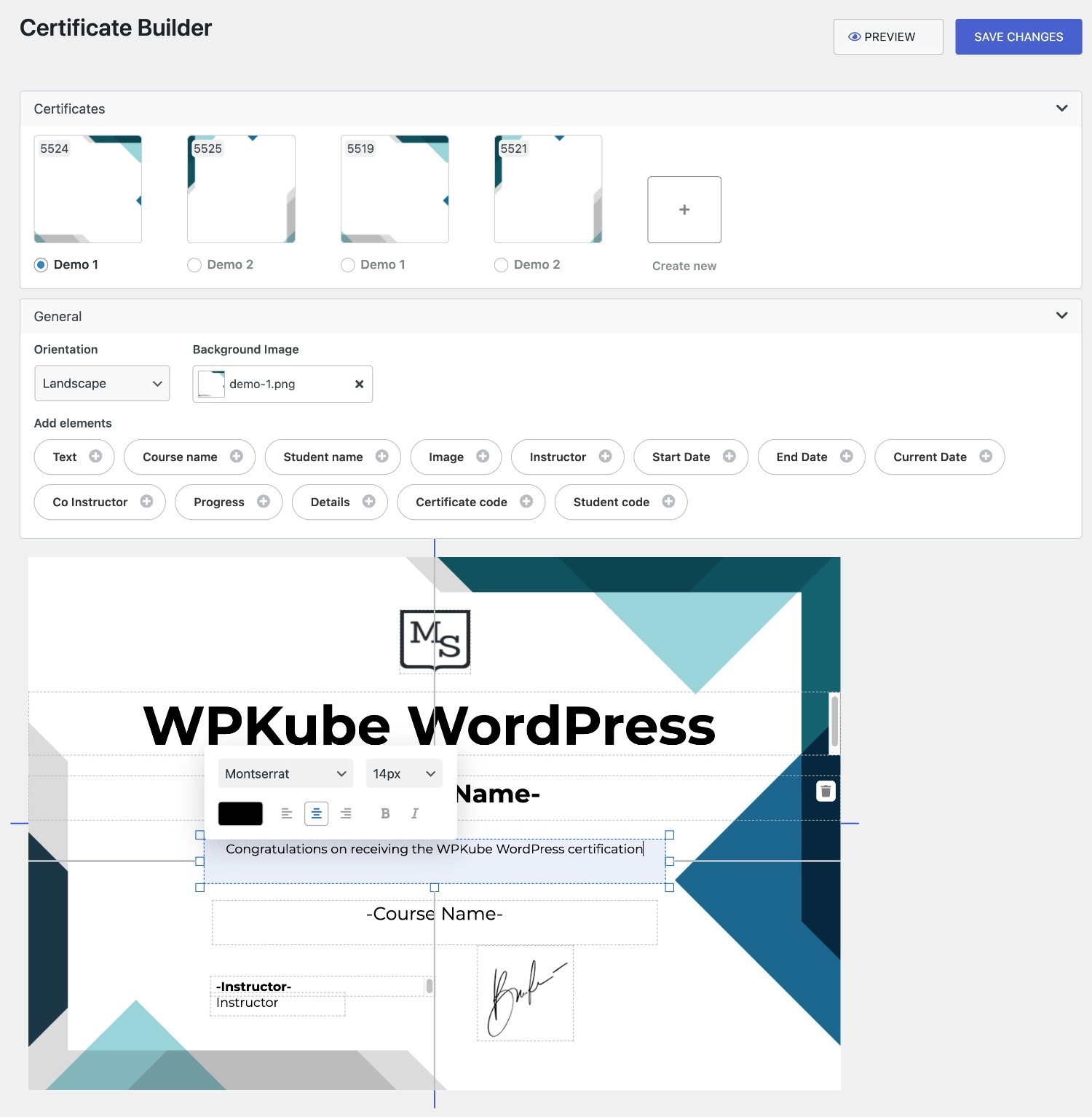
Task: Select Demo 1 radio for certificate 5519
Action: [x=348, y=265]
